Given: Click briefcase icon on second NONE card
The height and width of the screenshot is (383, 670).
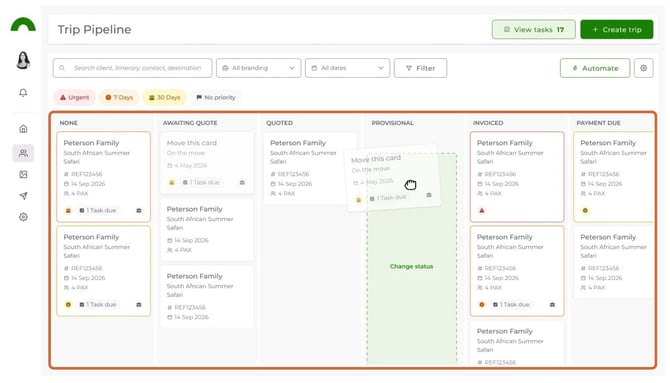Looking at the screenshot, I should click(x=139, y=305).
